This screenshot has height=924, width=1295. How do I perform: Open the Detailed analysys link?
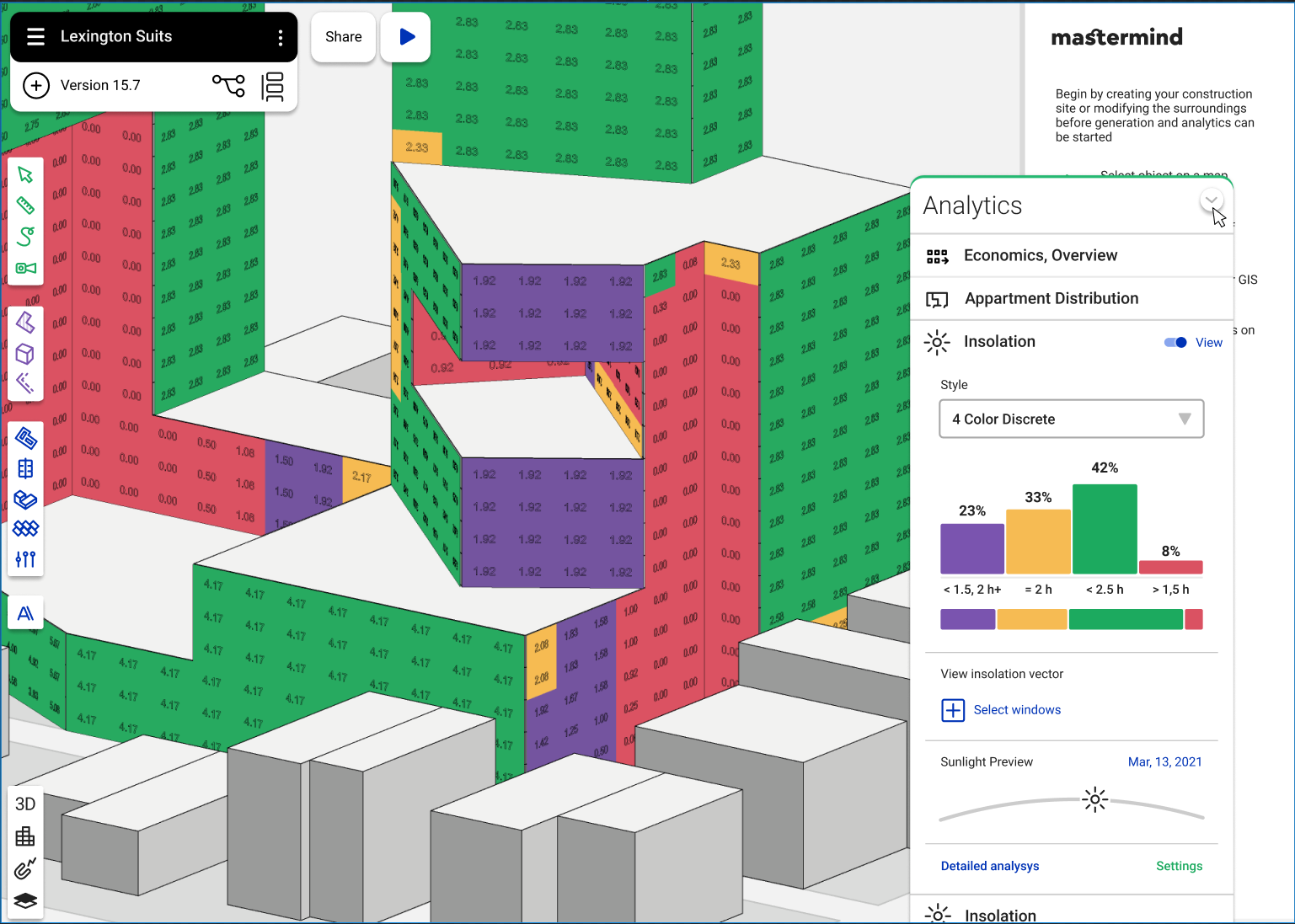tap(989, 866)
